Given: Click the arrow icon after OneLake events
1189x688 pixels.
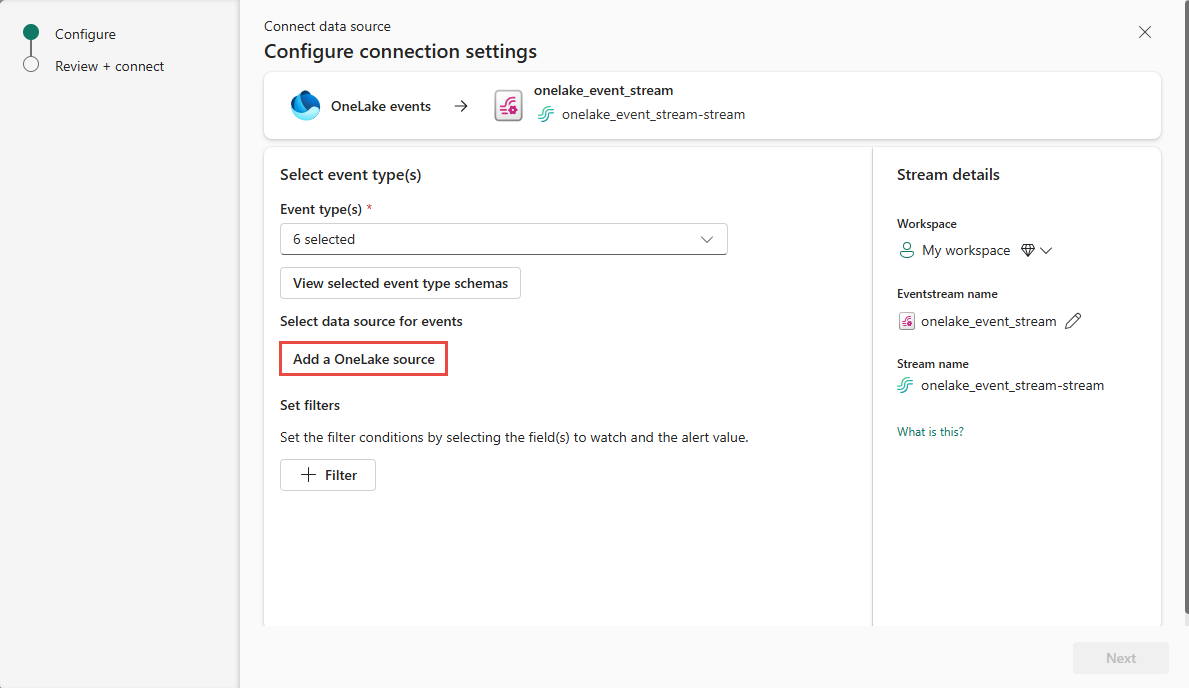Looking at the screenshot, I should pos(461,106).
